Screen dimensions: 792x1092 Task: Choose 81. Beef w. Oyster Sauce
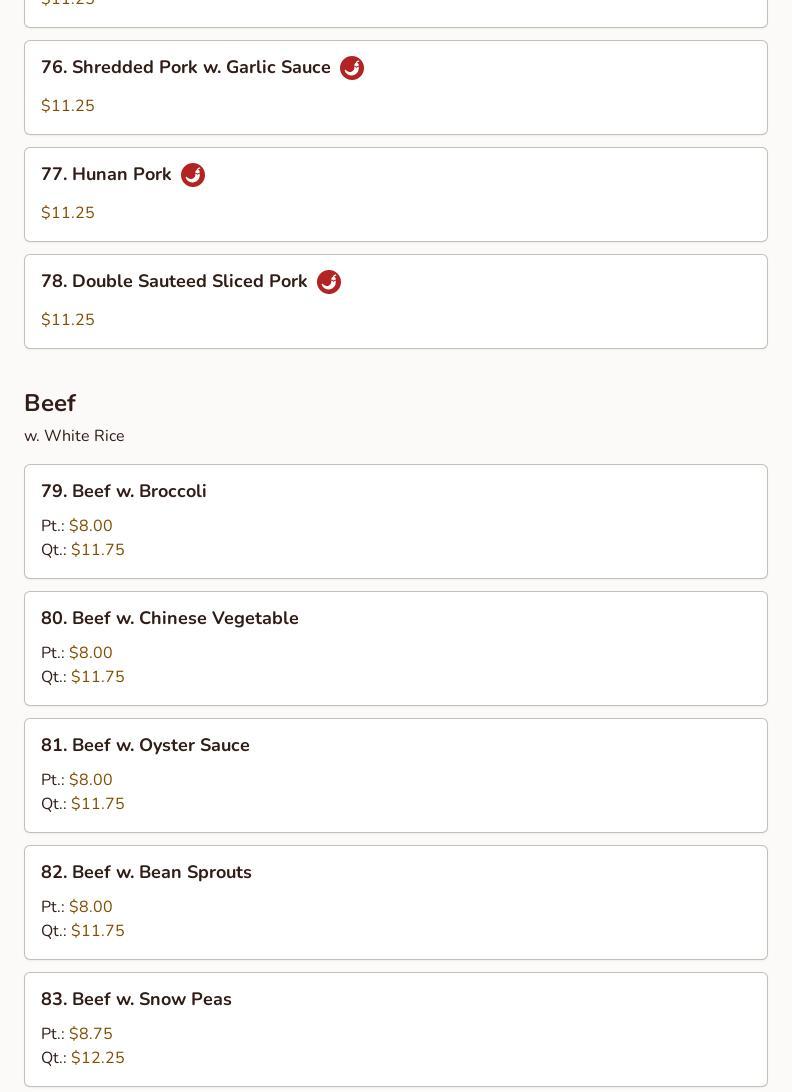click(145, 745)
